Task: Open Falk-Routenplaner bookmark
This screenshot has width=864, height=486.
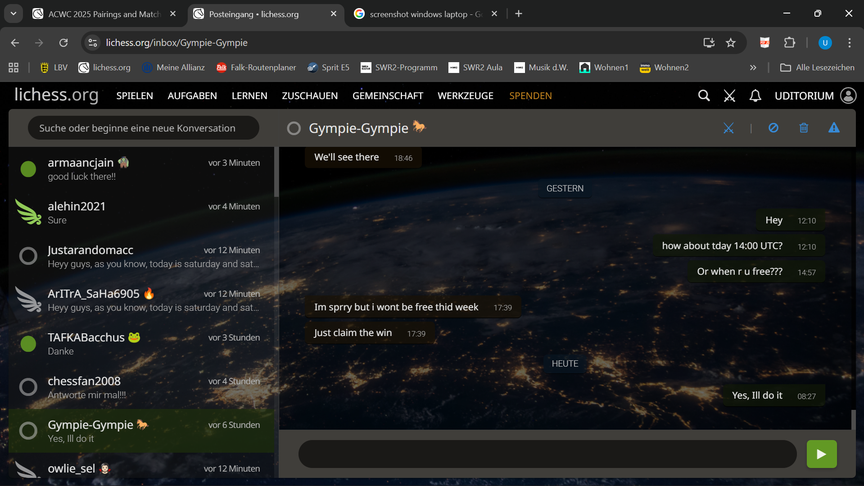Action: 256,67
